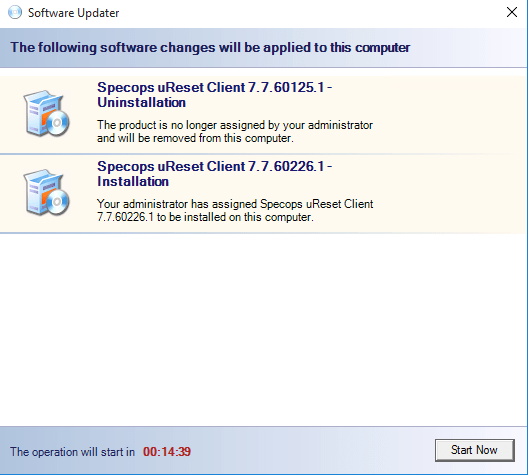Image resolution: width=528 pixels, height=475 pixels.
Task: Click the CD disc on the installation package icon
Action: click(58, 202)
